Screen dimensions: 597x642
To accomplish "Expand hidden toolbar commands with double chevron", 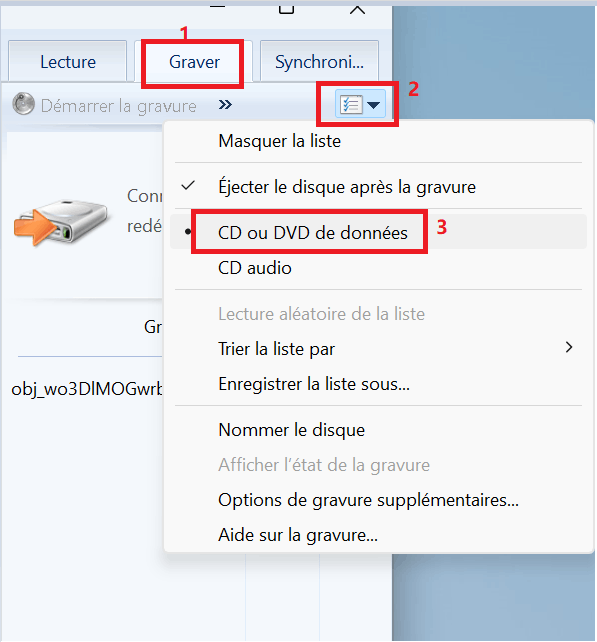I will [x=225, y=105].
